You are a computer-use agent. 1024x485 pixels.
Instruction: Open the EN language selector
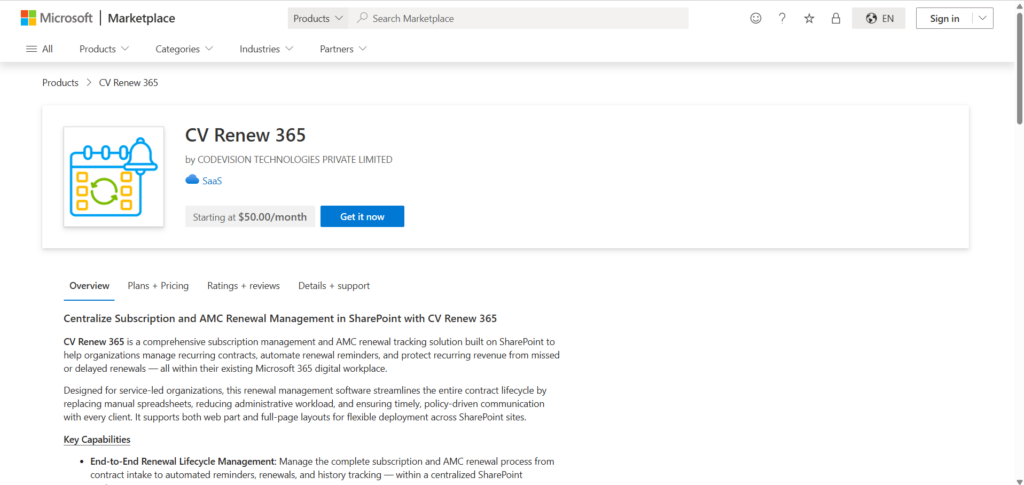[x=878, y=18]
